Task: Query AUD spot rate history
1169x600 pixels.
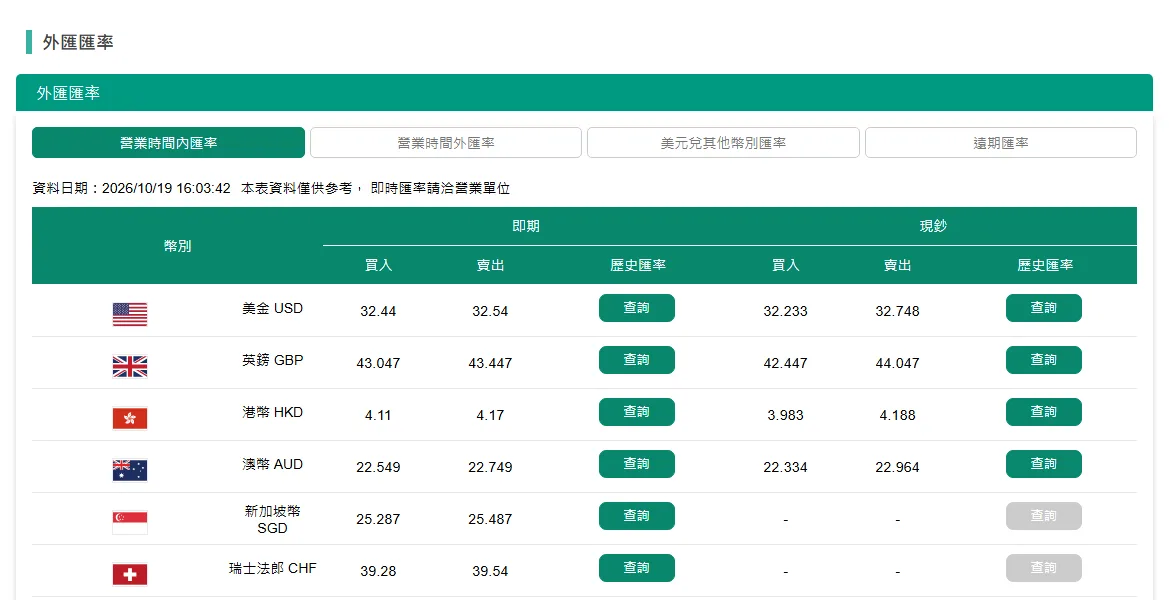Action: [637, 464]
